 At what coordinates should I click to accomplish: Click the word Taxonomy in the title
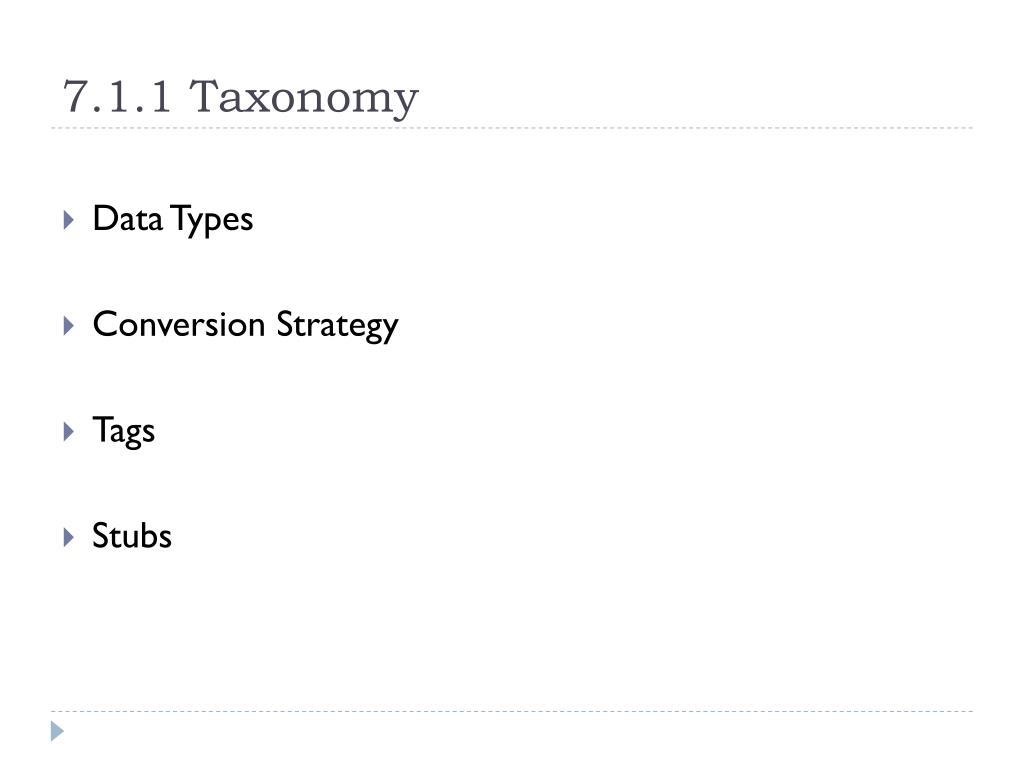[304, 99]
